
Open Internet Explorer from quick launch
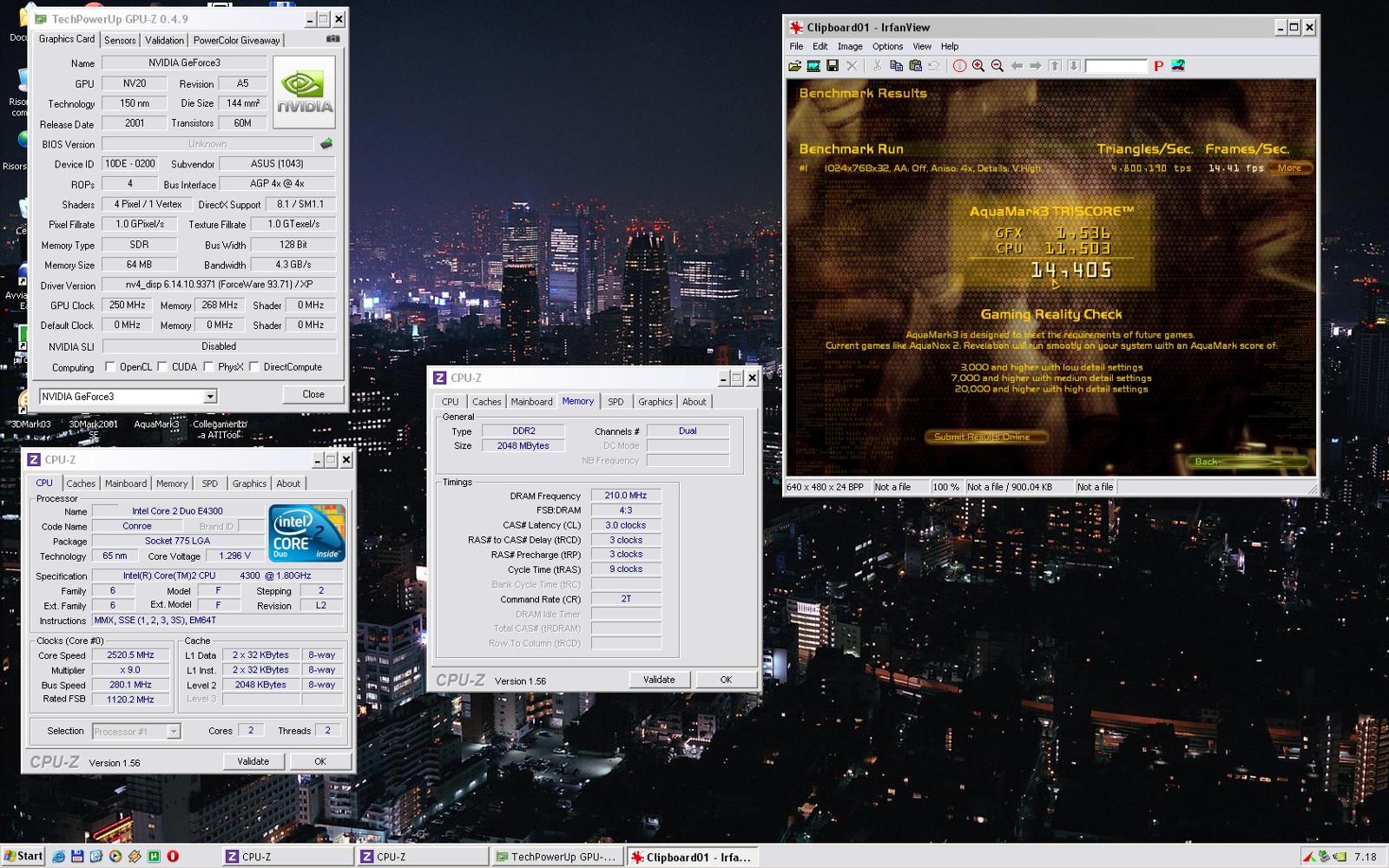click(x=58, y=857)
